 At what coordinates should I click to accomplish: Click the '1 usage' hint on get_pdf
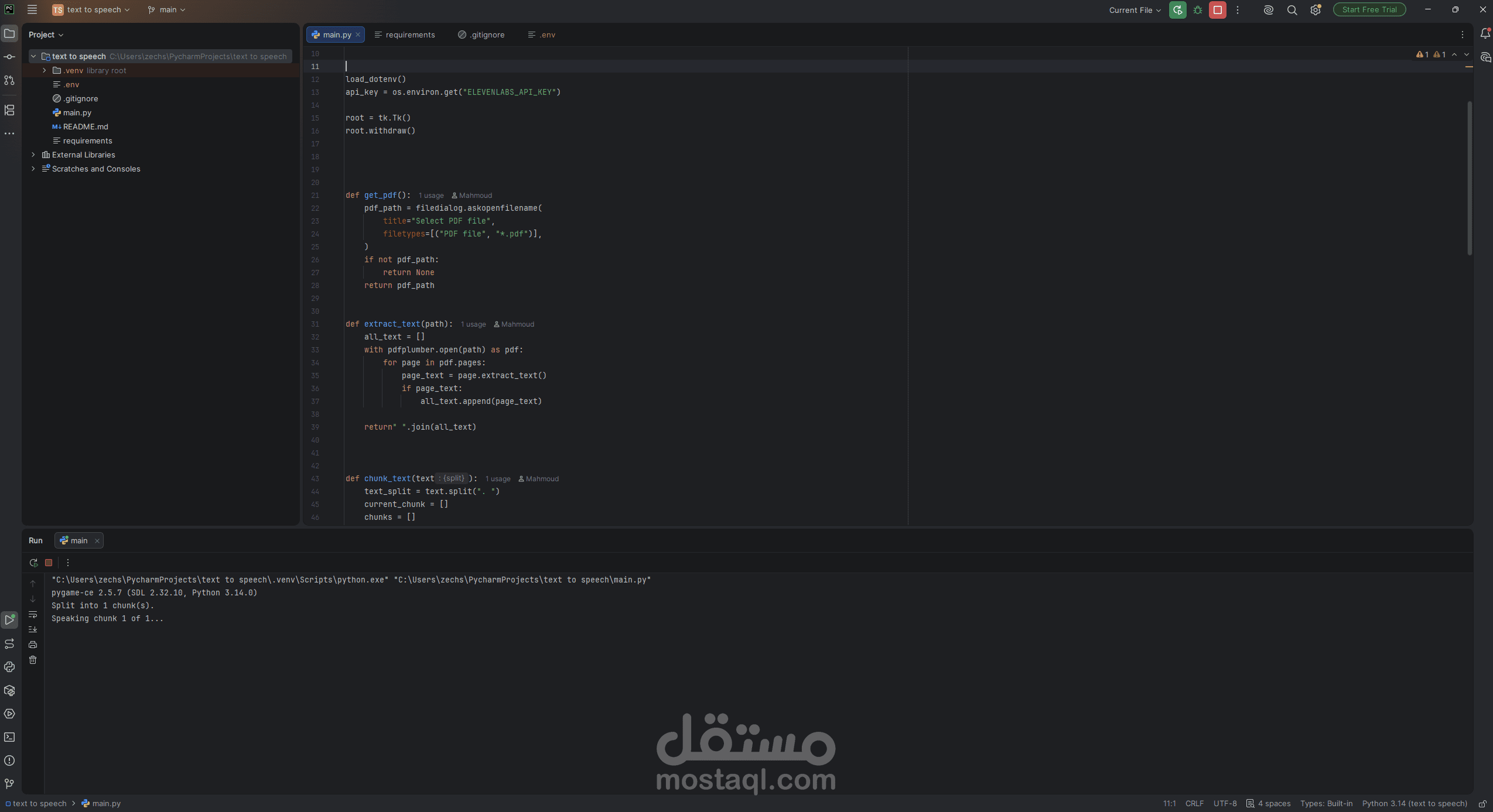pyautogui.click(x=431, y=196)
